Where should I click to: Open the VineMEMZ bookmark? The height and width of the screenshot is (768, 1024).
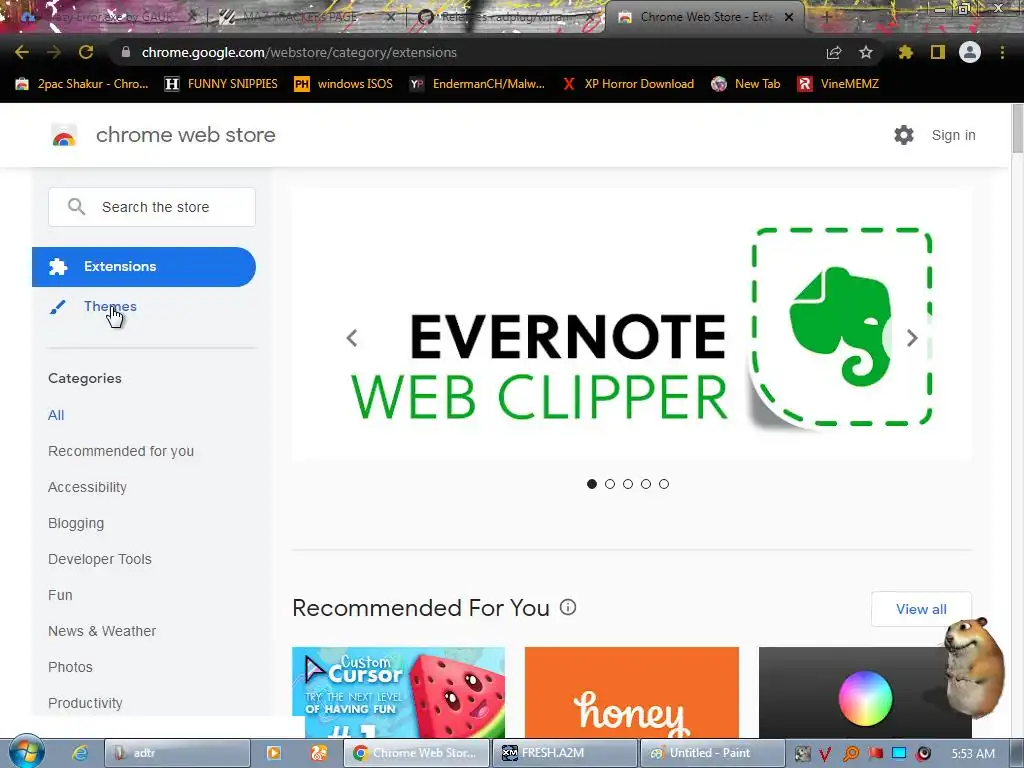pyautogui.click(x=839, y=84)
